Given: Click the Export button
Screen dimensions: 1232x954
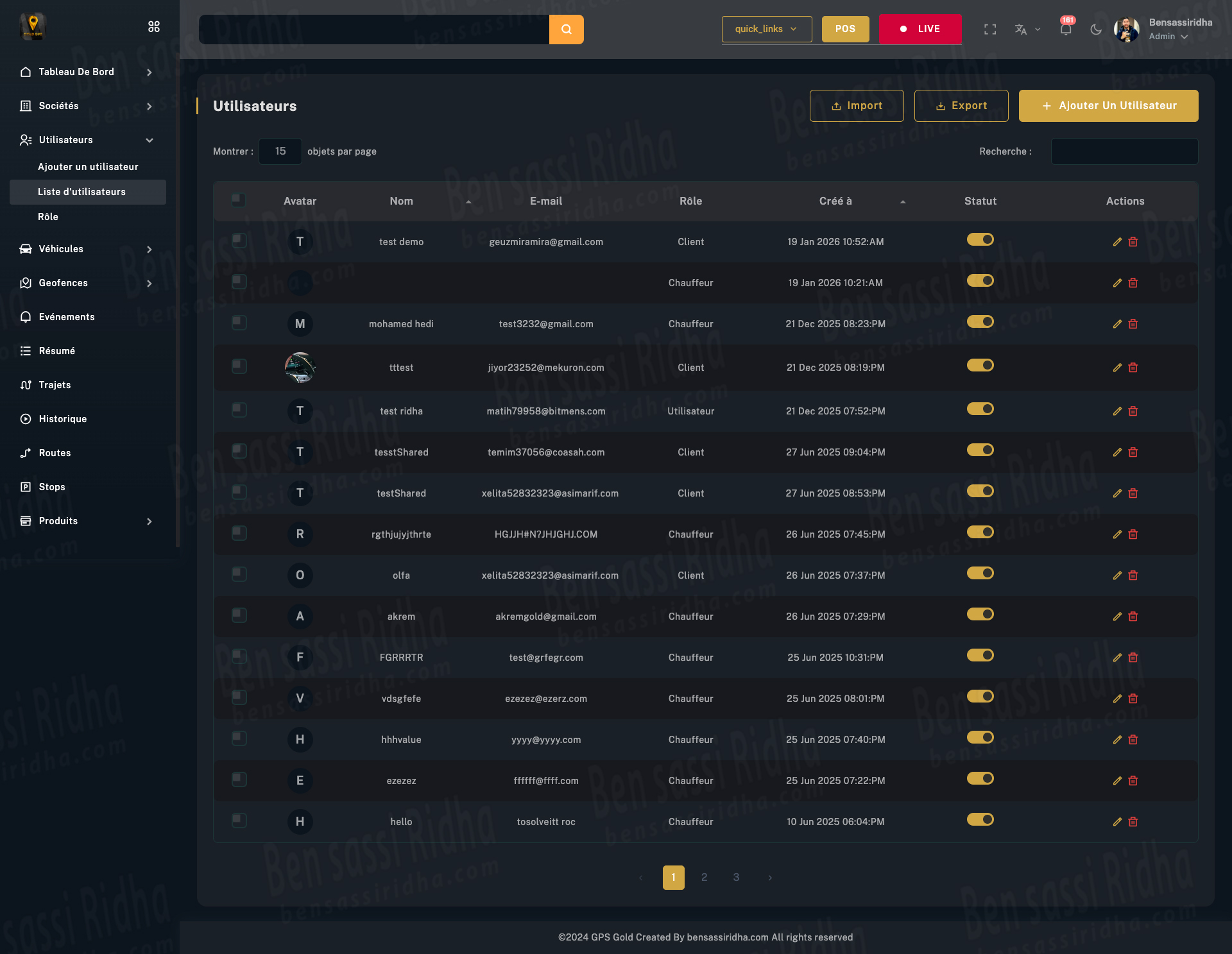Looking at the screenshot, I should [x=961, y=106].
